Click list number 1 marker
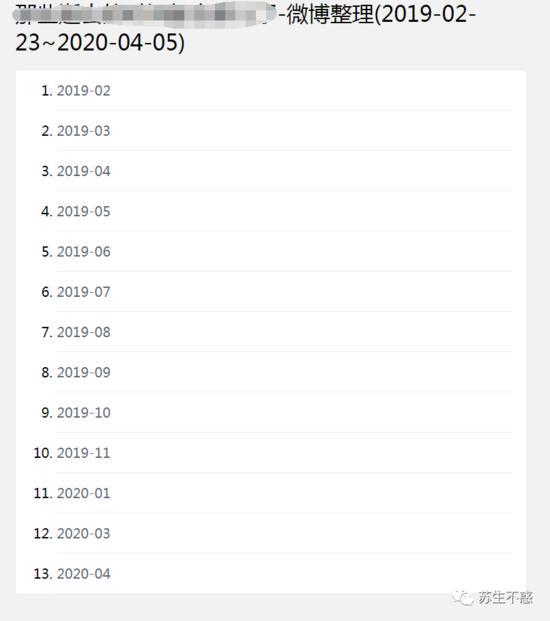The height and width of the screenshot is (621, 550). coord(47,91)
